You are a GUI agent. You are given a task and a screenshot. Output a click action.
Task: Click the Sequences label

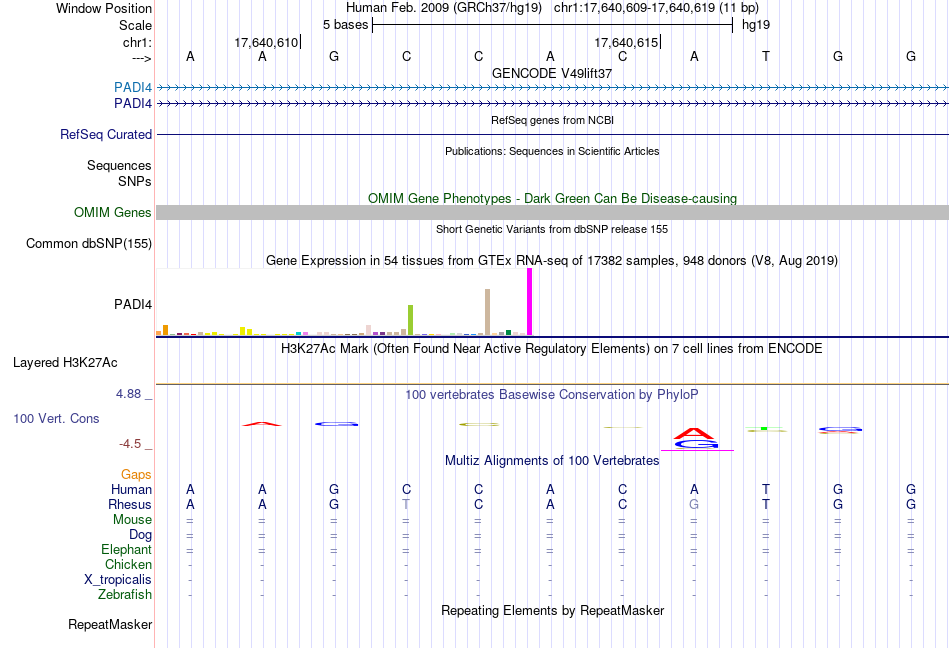[119, 165]
